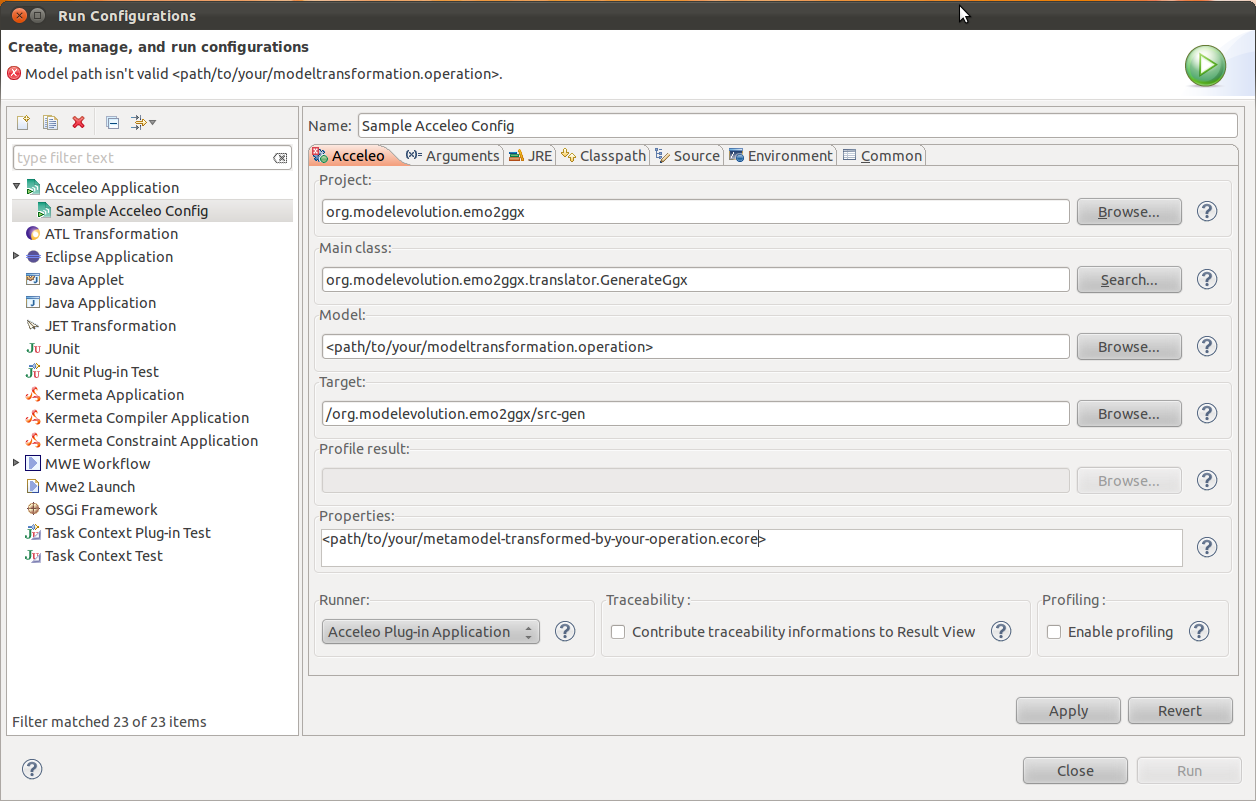The height and width of the screenshot is (801, 1256).
Task: Delete the selected launch configuration
Action: 78,122
